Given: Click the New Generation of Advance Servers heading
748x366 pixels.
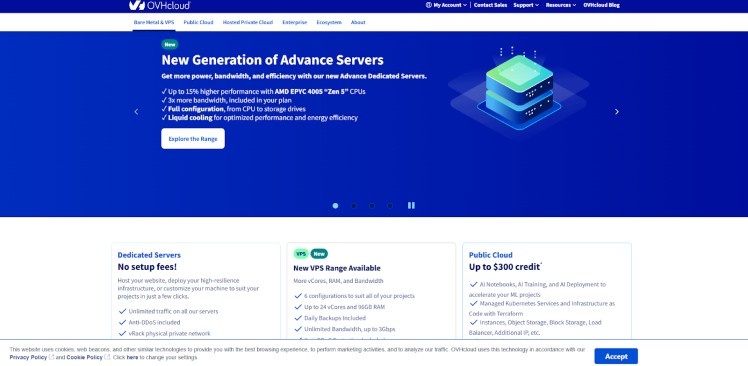Looking at the screenshot, I should pos(272,60).
